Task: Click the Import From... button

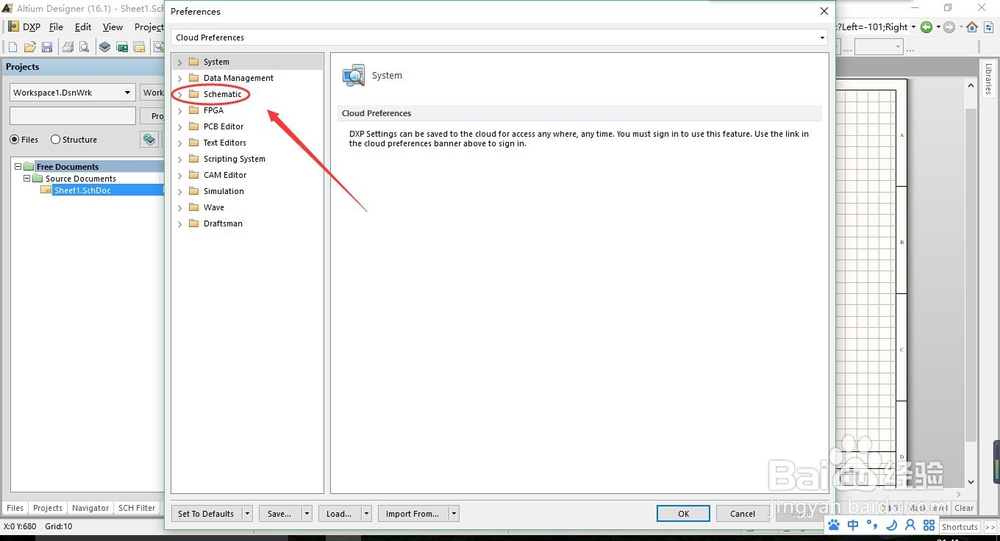Action: coord(412,514)
